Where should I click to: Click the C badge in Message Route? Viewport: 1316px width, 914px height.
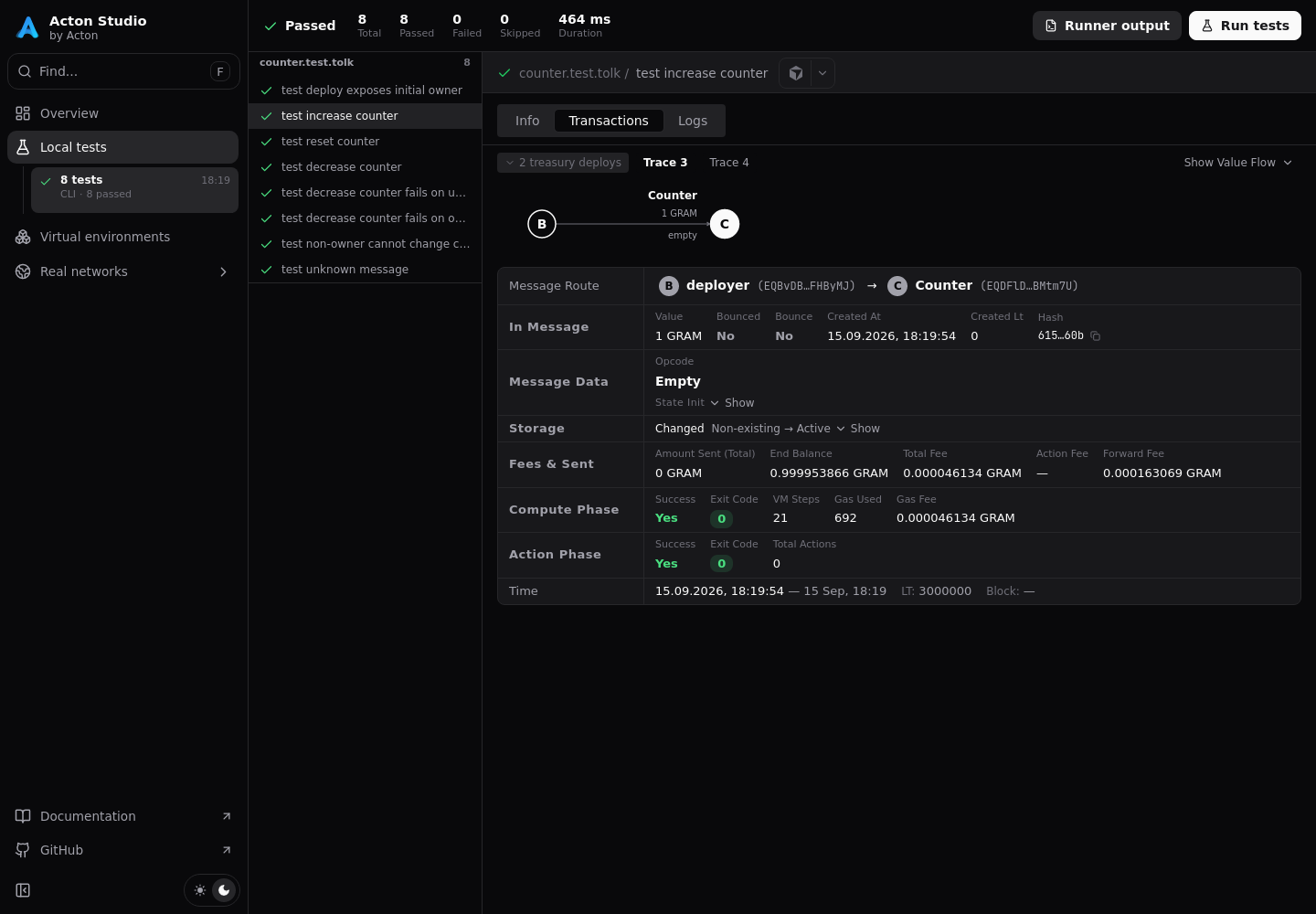pos(897,286)
